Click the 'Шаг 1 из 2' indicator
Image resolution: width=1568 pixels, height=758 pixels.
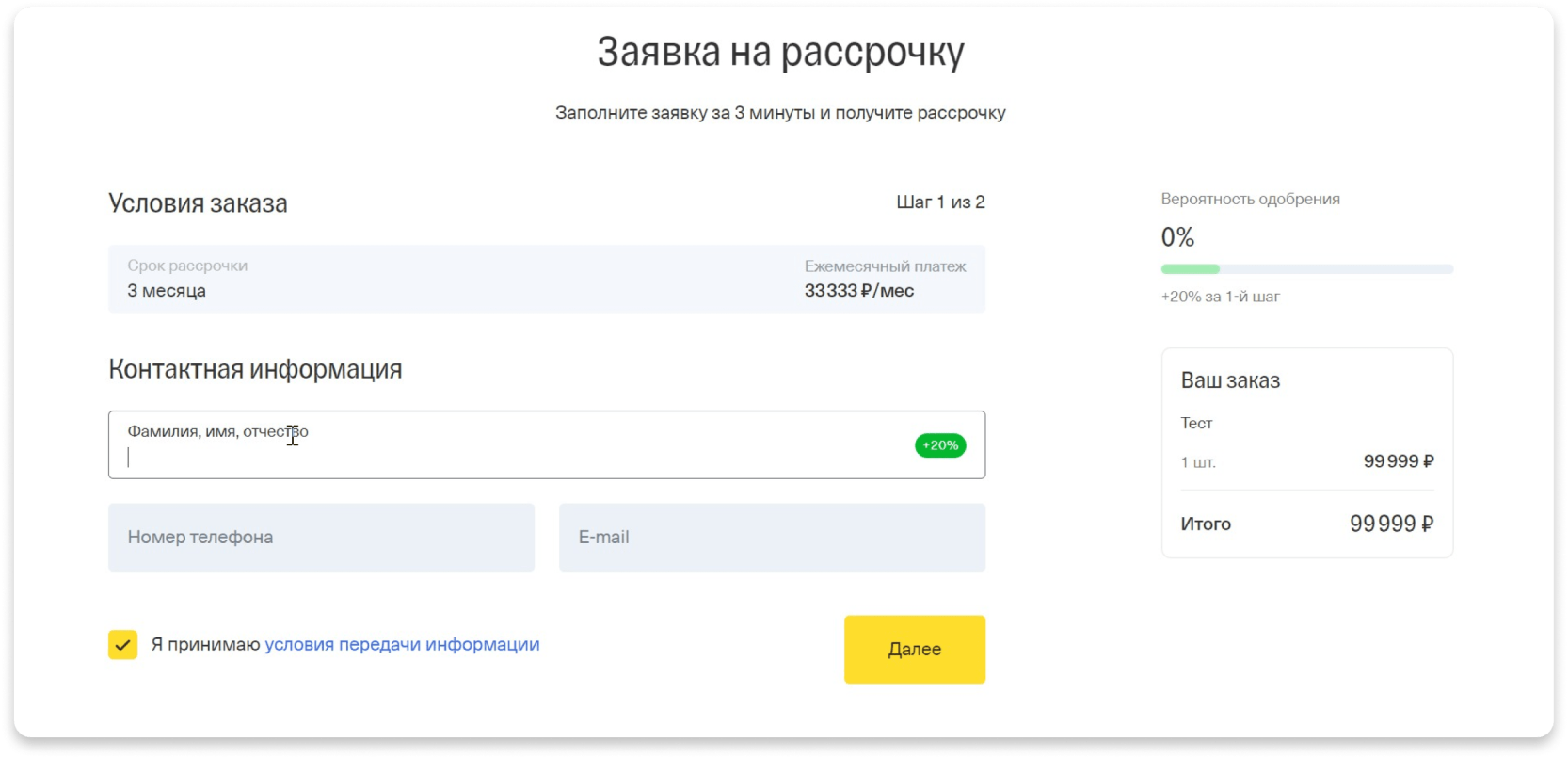tap(940, 202)
